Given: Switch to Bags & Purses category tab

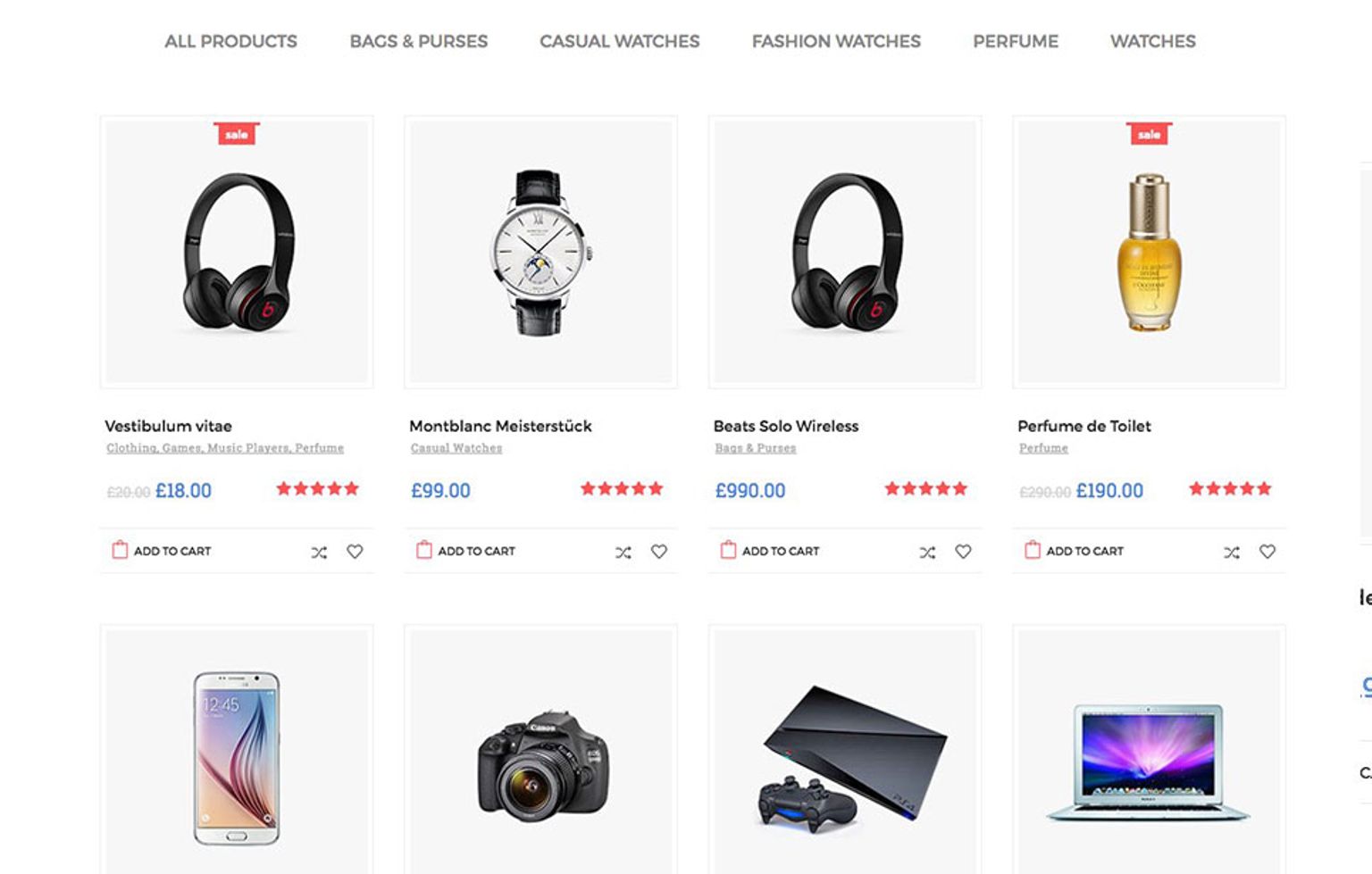Looking at the screenshot, I should 419,41.
